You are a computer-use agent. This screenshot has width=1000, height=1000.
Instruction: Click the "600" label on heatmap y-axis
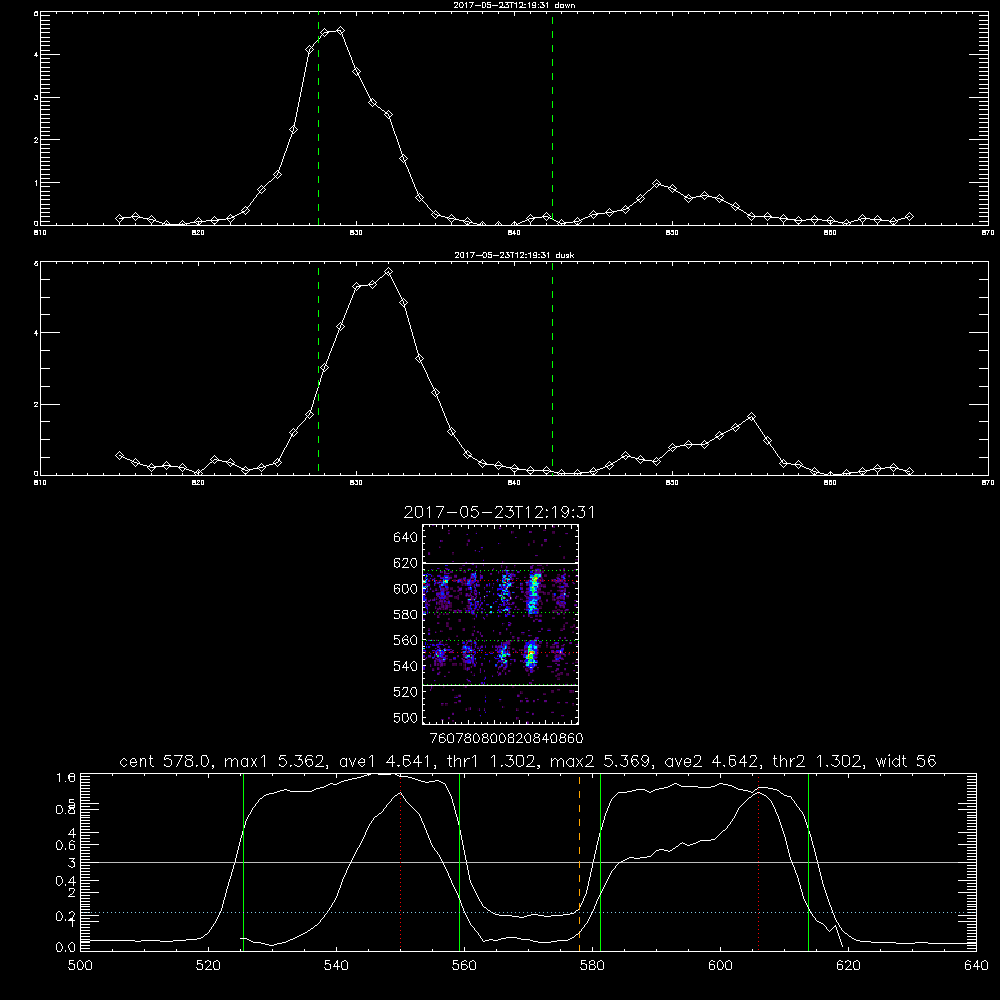coord(406,589)
